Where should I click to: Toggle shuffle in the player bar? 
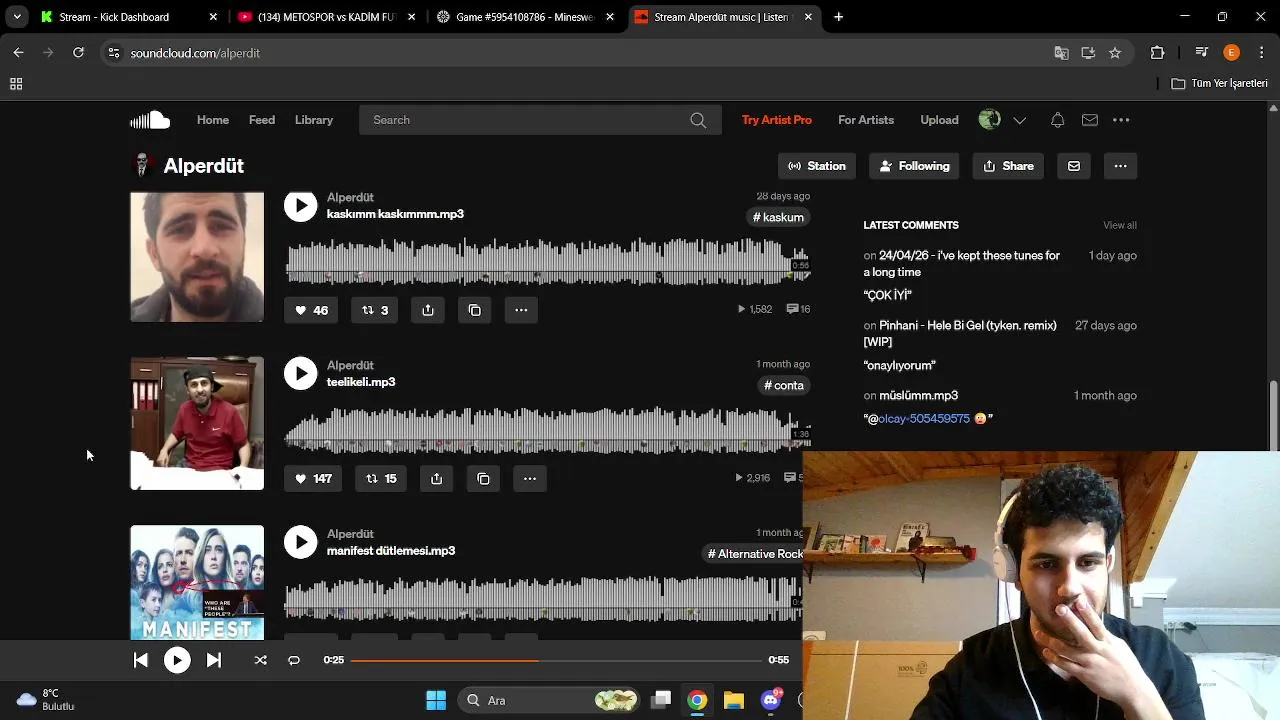click(x=261, y=660)
